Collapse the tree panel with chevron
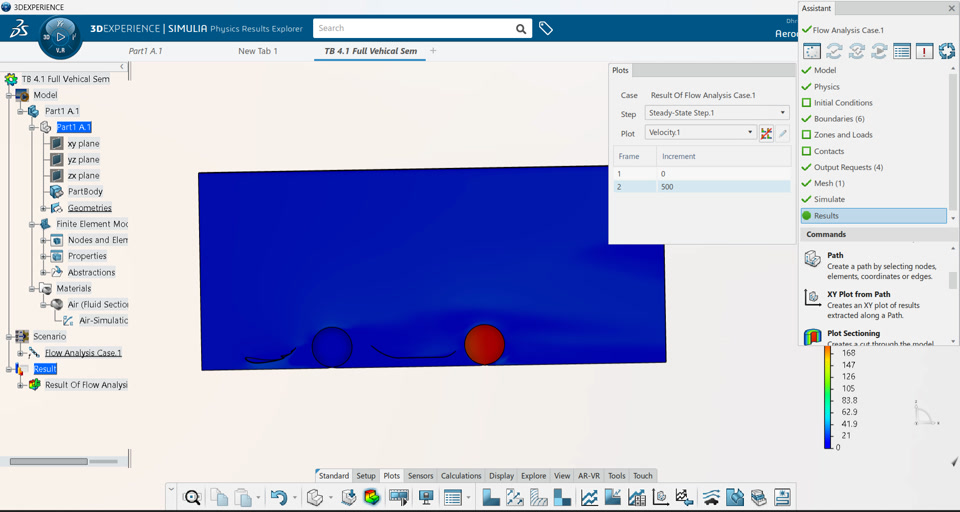The image size is (960, 512). tap(122, 66)
